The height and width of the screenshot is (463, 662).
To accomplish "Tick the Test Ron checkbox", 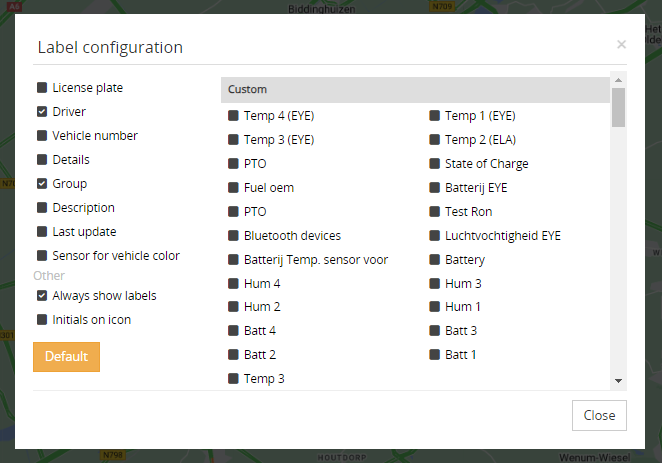I will [434, 211].
